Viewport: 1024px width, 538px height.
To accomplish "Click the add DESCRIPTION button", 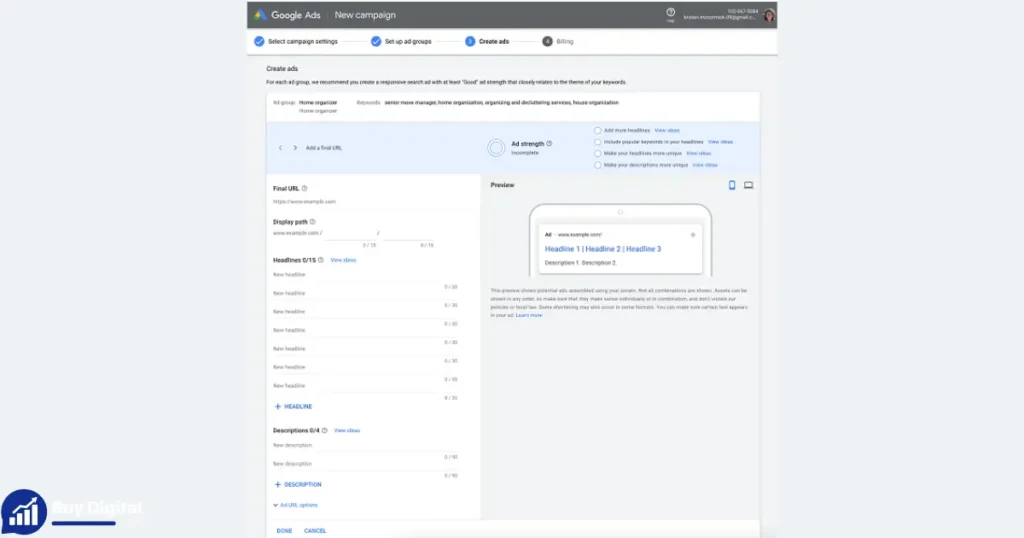I will pyautogui.click(x=298, y=485).
